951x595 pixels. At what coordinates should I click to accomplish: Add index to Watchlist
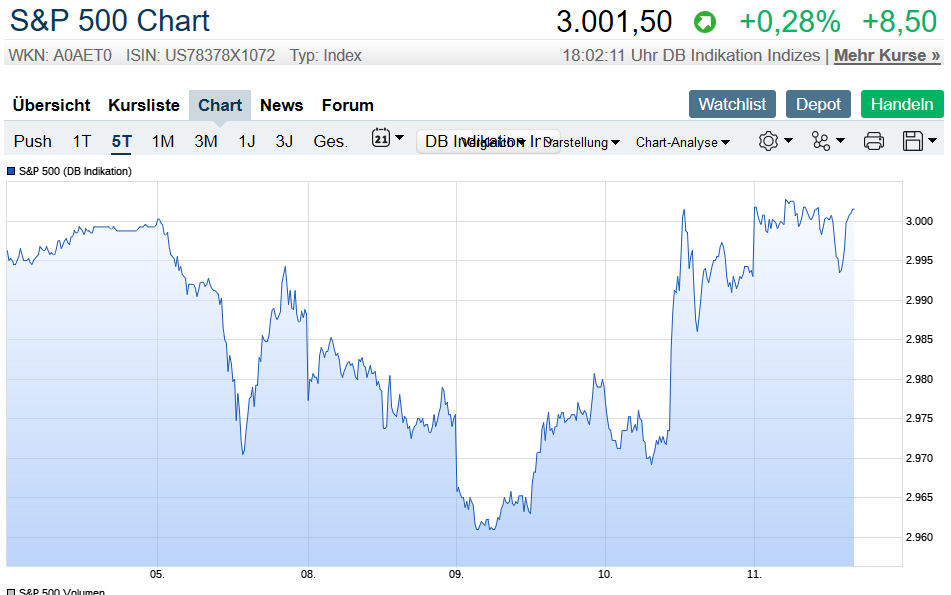click(x=732, y=104)
